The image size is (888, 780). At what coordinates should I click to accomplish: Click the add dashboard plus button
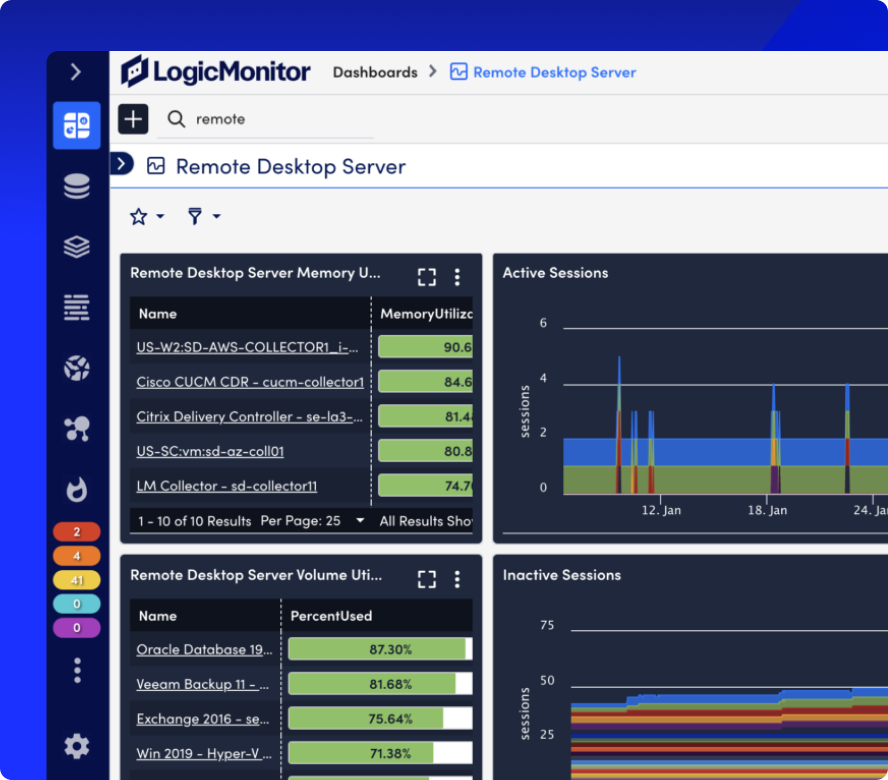pyautogui.click(x=133, y=119)
